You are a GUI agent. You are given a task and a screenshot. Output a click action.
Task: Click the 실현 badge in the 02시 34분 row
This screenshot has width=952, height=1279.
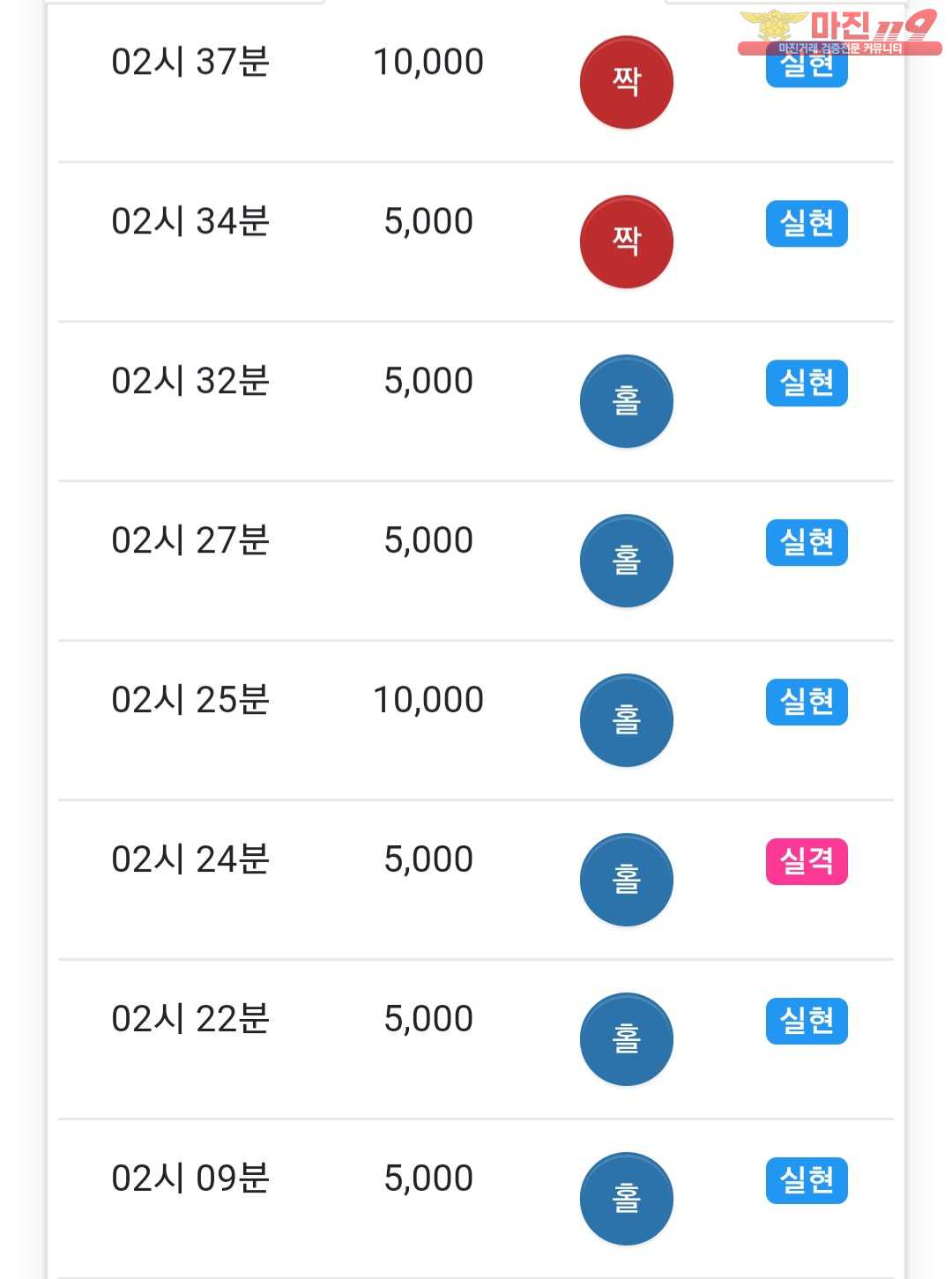(x=807, y=224)
